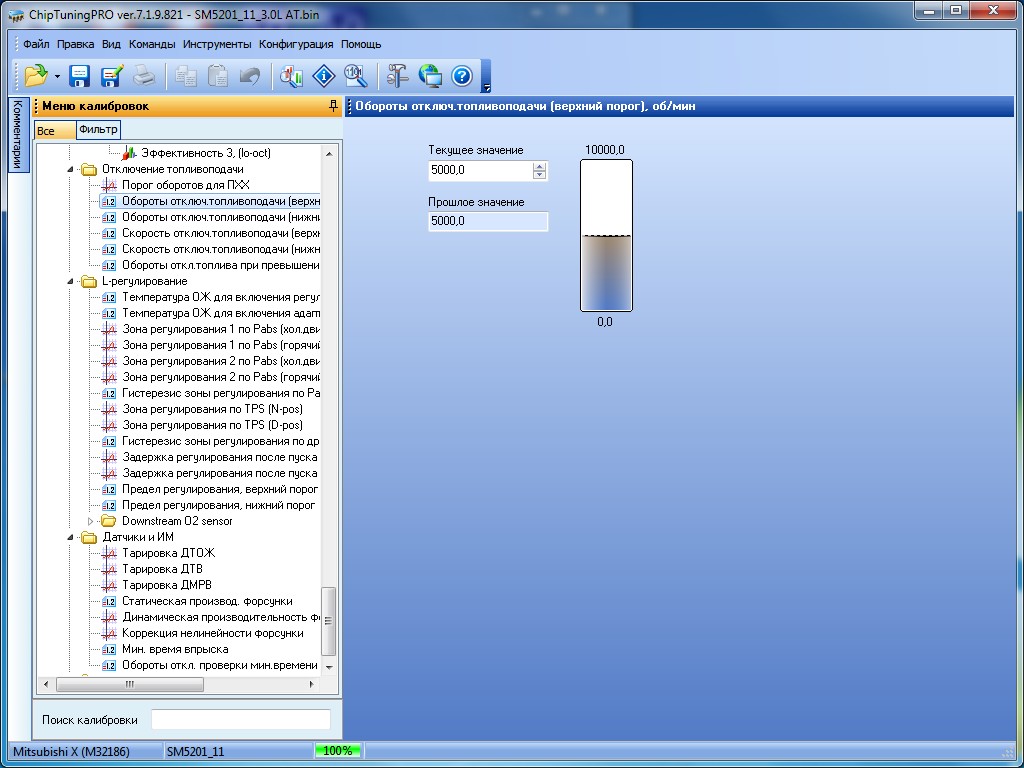Open the hammer and wrench settings icon
Viewport: 1024px width, 768px height.
[x=398, y=76]
